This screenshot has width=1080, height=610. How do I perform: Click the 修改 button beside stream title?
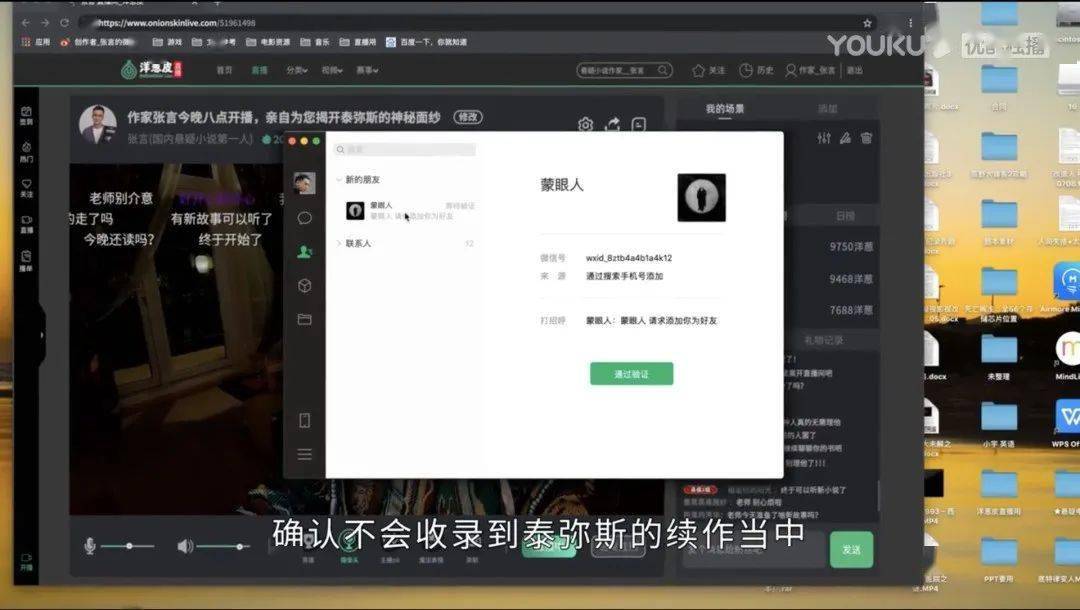(468, 117)
